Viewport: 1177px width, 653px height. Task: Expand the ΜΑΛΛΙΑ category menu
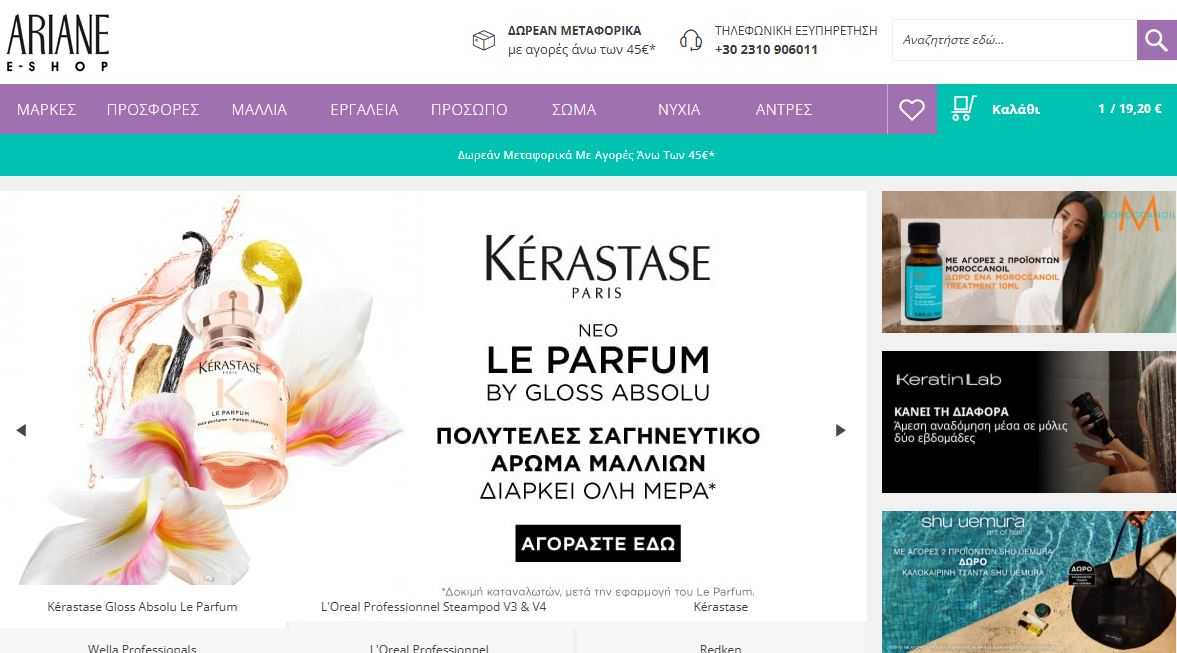click(x=259, y=110)
